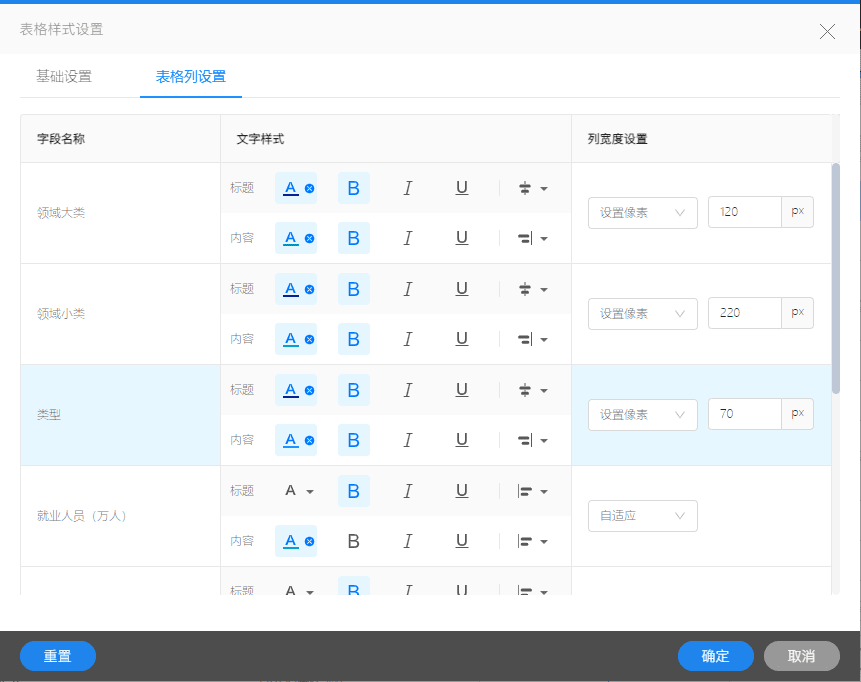Toggle italic for 领域大类 标题 row
This screenshot has height=682, width=861.
[x=407, y=188]
